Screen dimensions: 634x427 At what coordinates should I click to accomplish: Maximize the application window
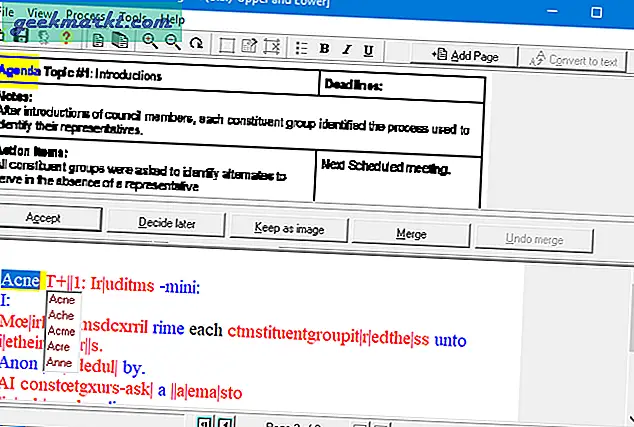click(x=596, y=12)
